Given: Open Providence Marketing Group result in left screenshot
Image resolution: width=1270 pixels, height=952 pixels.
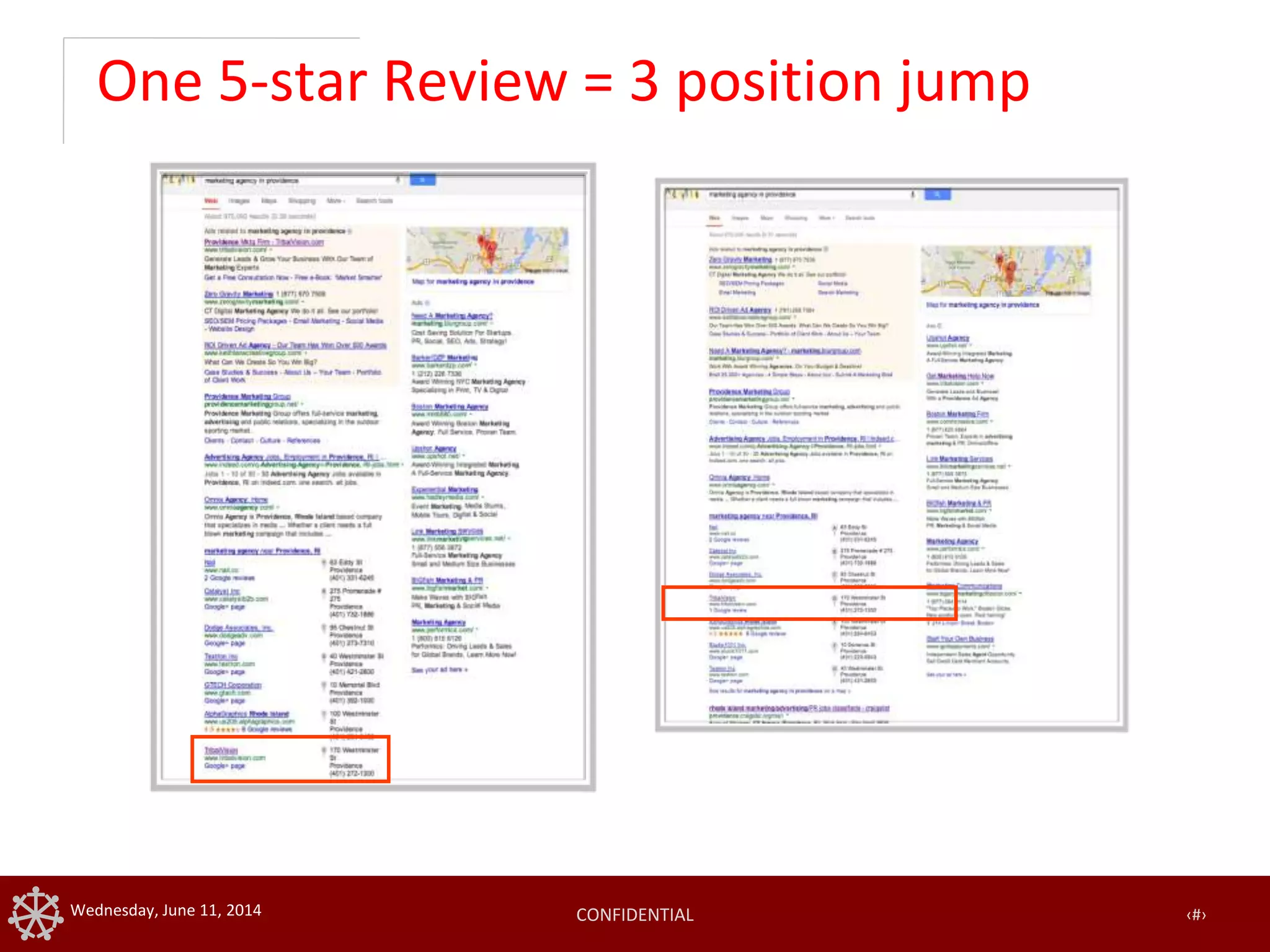Looking at the screenshot, I should click(247, 396).
